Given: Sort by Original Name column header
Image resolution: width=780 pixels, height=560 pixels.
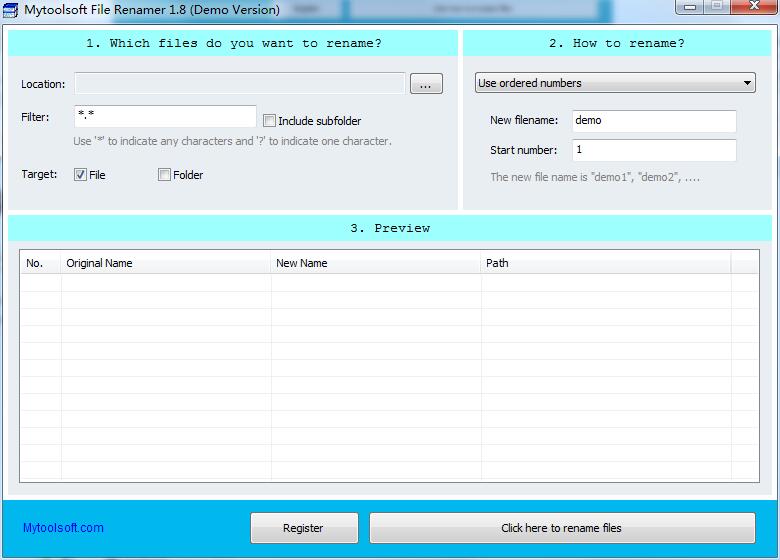Looking at the screenshot, I should point(166,263).
